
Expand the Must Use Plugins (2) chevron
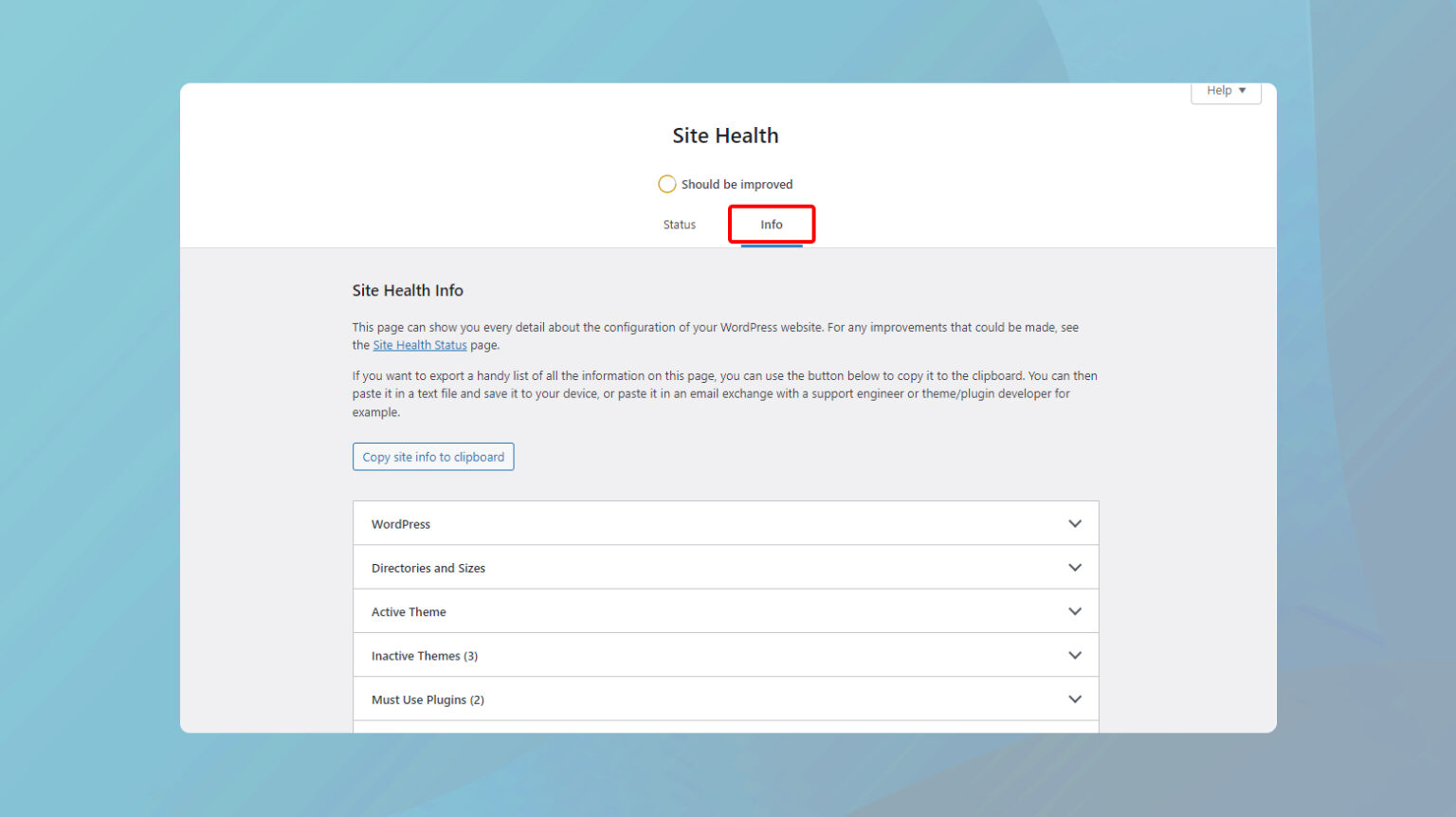[x=1075, y=699]
